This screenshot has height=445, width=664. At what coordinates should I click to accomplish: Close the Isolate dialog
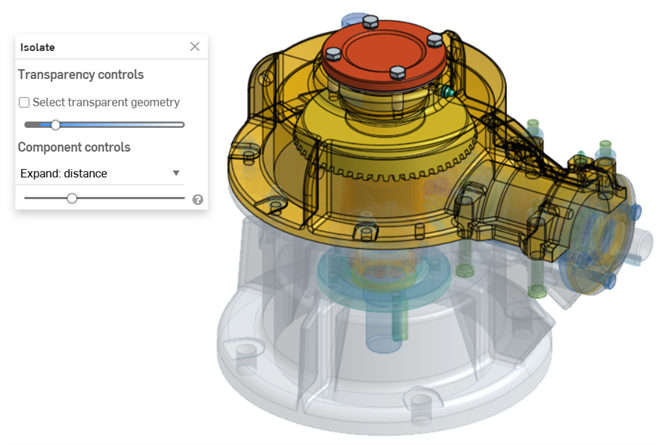point(194,47)
